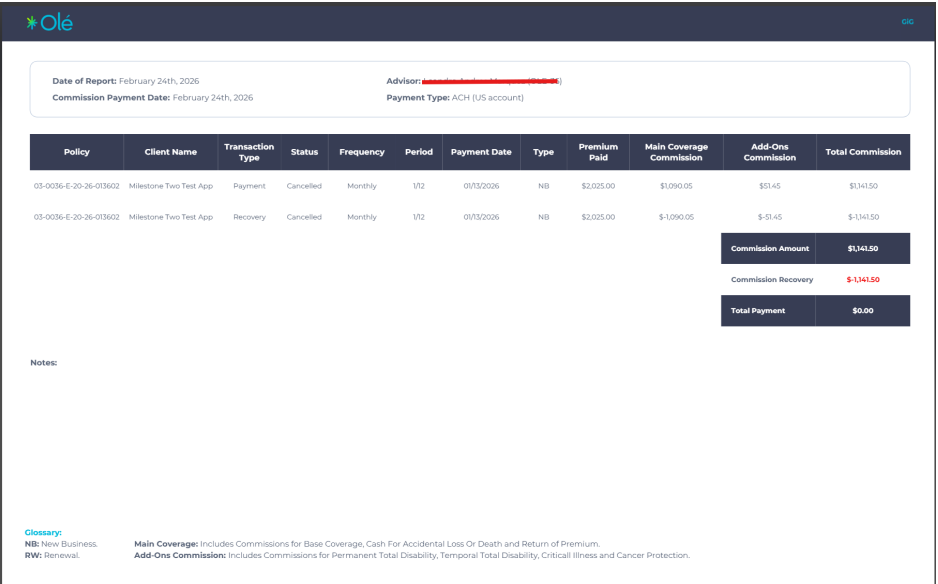The width and height of the screenshot is (938, 584).
Task: Click the policy number in the Recovery row
Action: (x=77, y=217)
